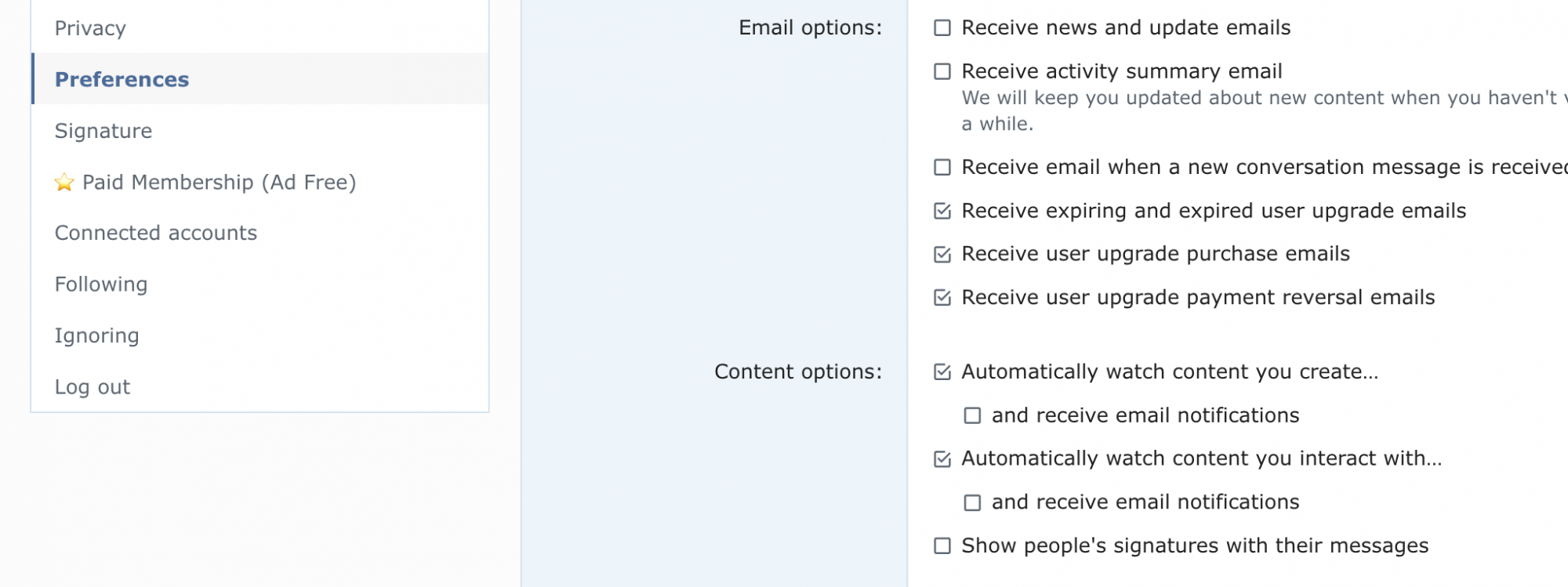Open Paid Membership (Ad Free) page

tap(219, 183)
